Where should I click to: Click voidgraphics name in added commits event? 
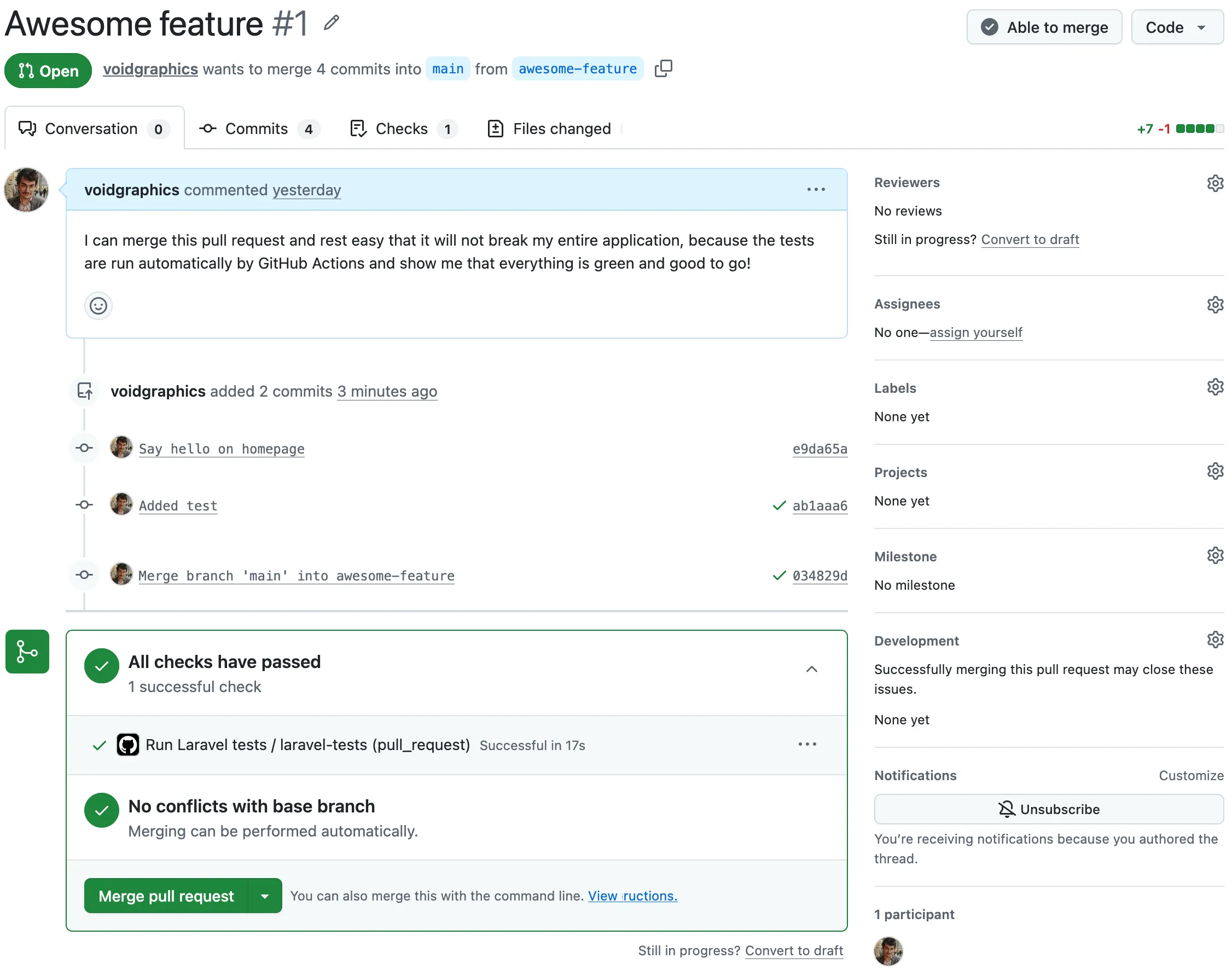coord(158,391)
